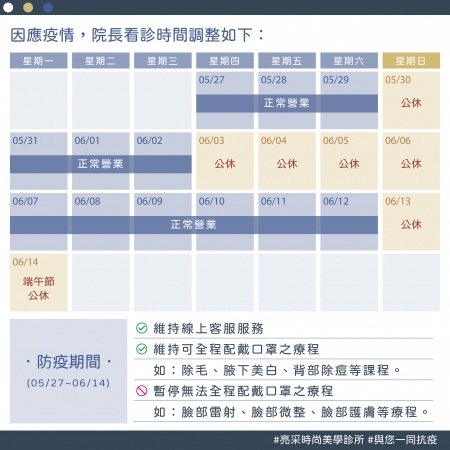Select the 星期一 column header

(x=39, y=61)
